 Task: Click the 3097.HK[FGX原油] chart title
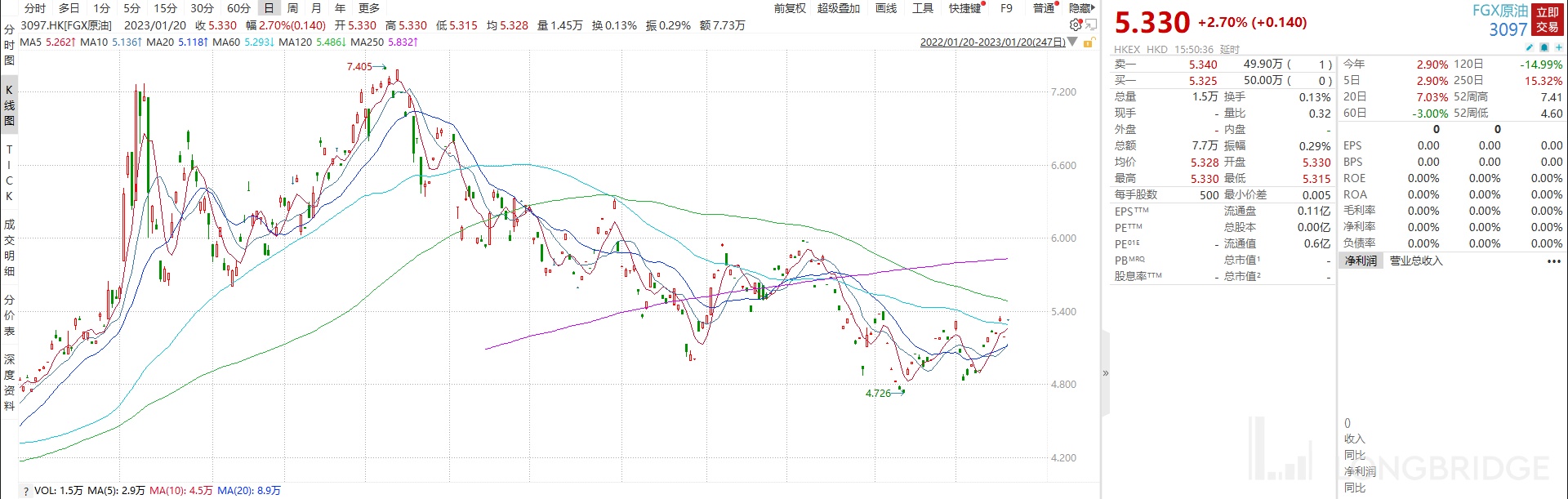(66, 25)
